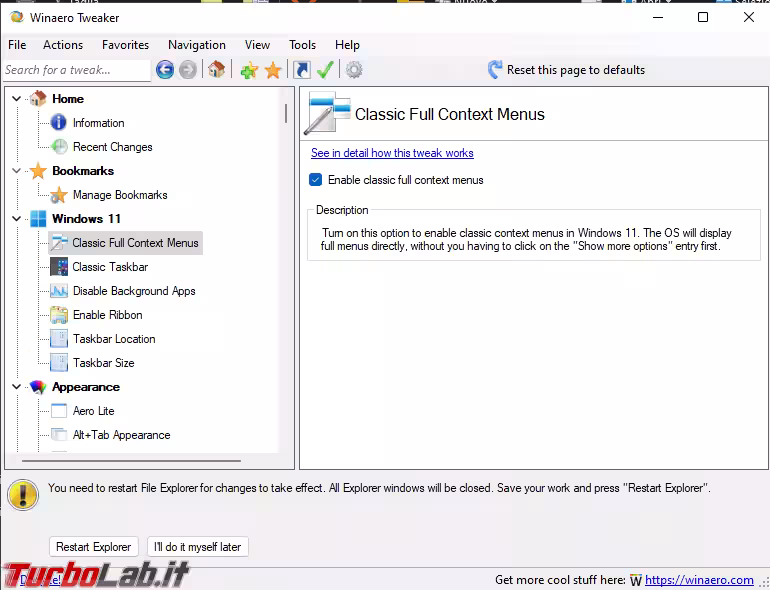Select Classic Taskbar in the tree
The height and width of the screenshot is (590, 770).
110,267
